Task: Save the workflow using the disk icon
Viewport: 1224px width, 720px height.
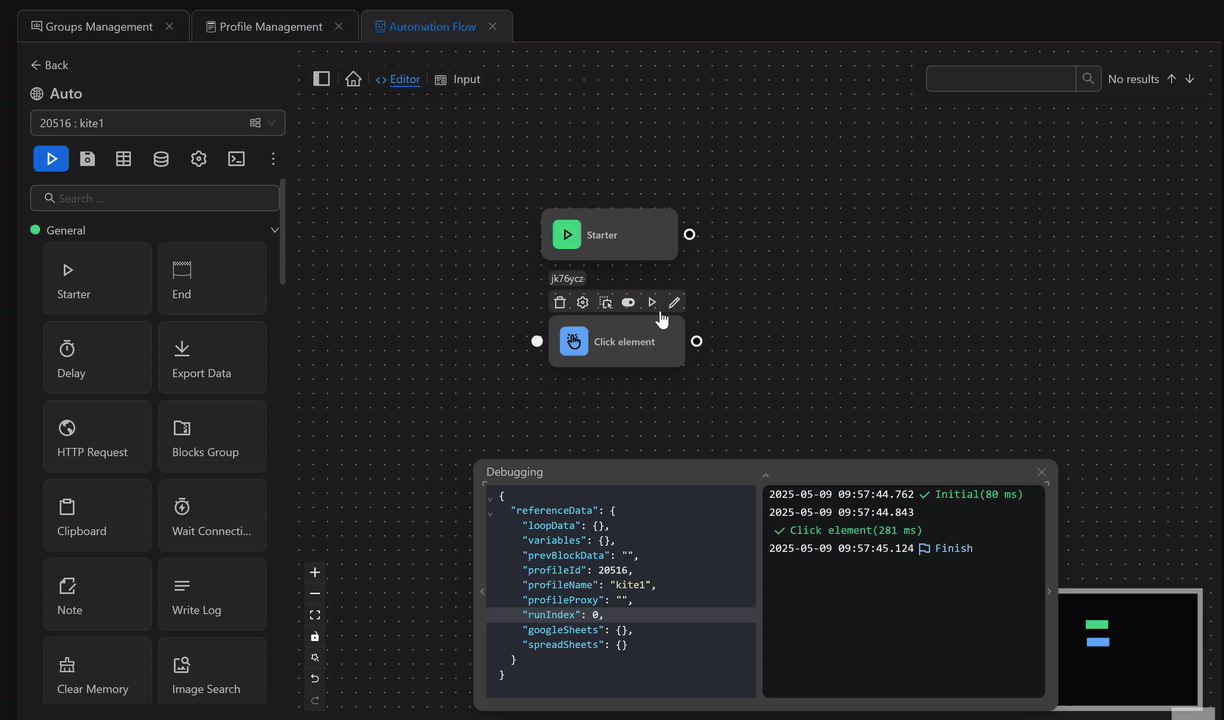Action: (x=87, y=159)
